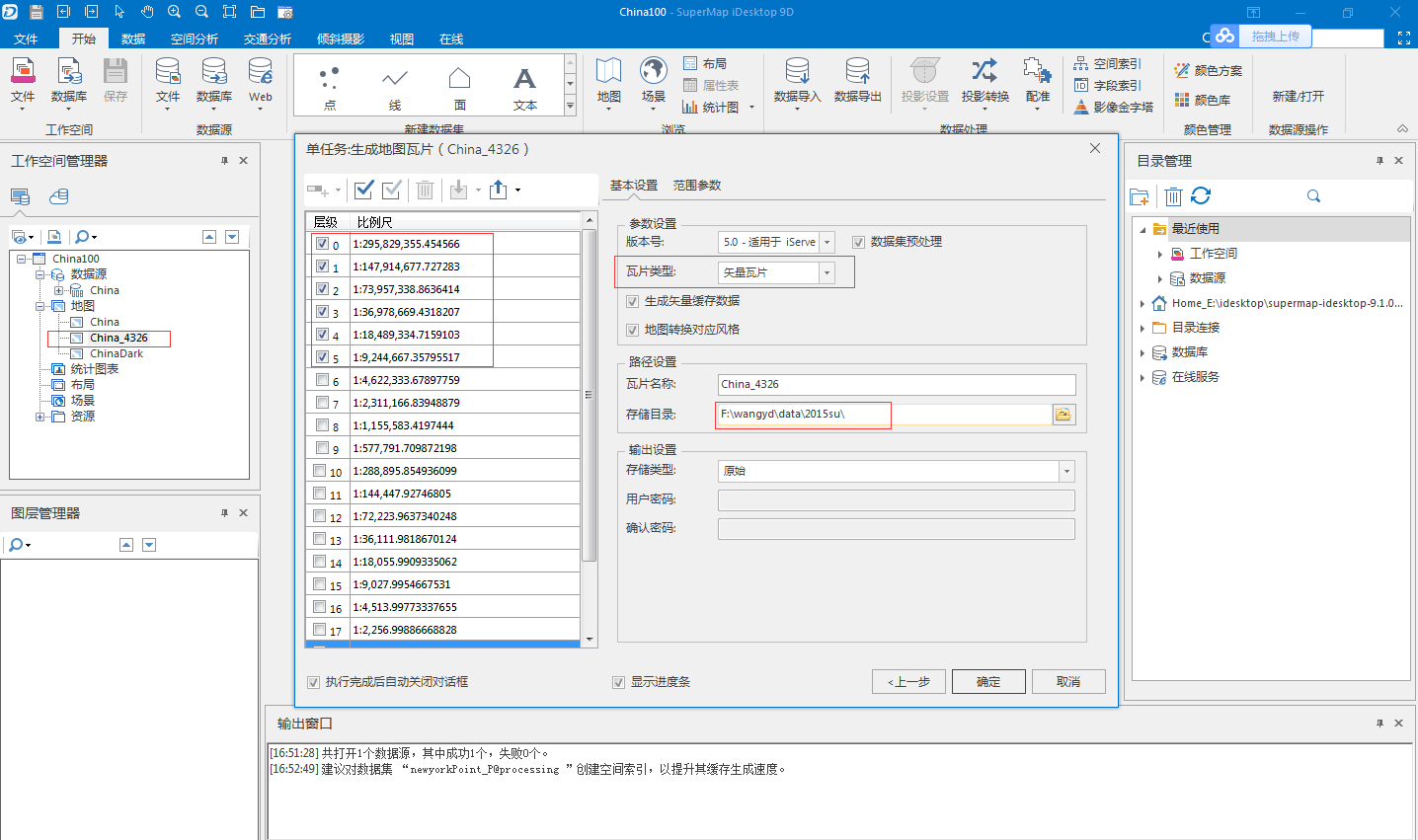Click search icon in 目录管理 panel
Image resolution: width=1418 pixels, height=840 pixels.
pos(1313,196)
